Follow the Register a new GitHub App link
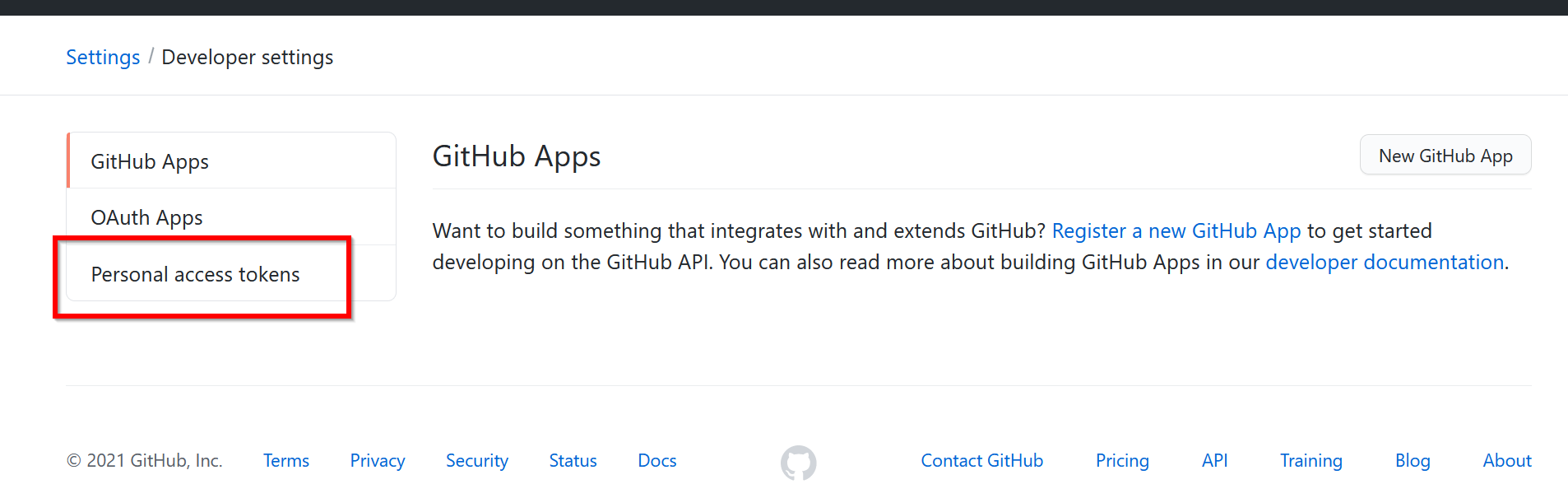 tap(1176, 230)
